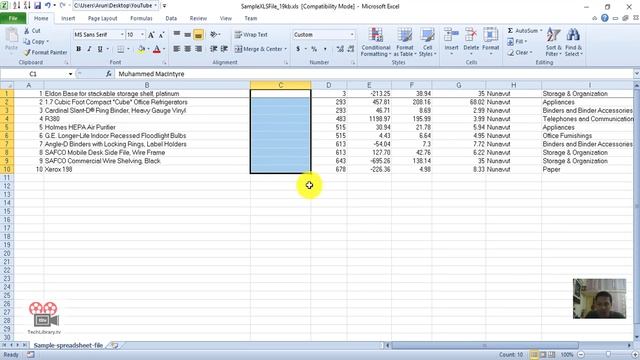Screen dimensions: 640x360
Task: Toggle Bottom Align vertical alignment
Action: 198,35
